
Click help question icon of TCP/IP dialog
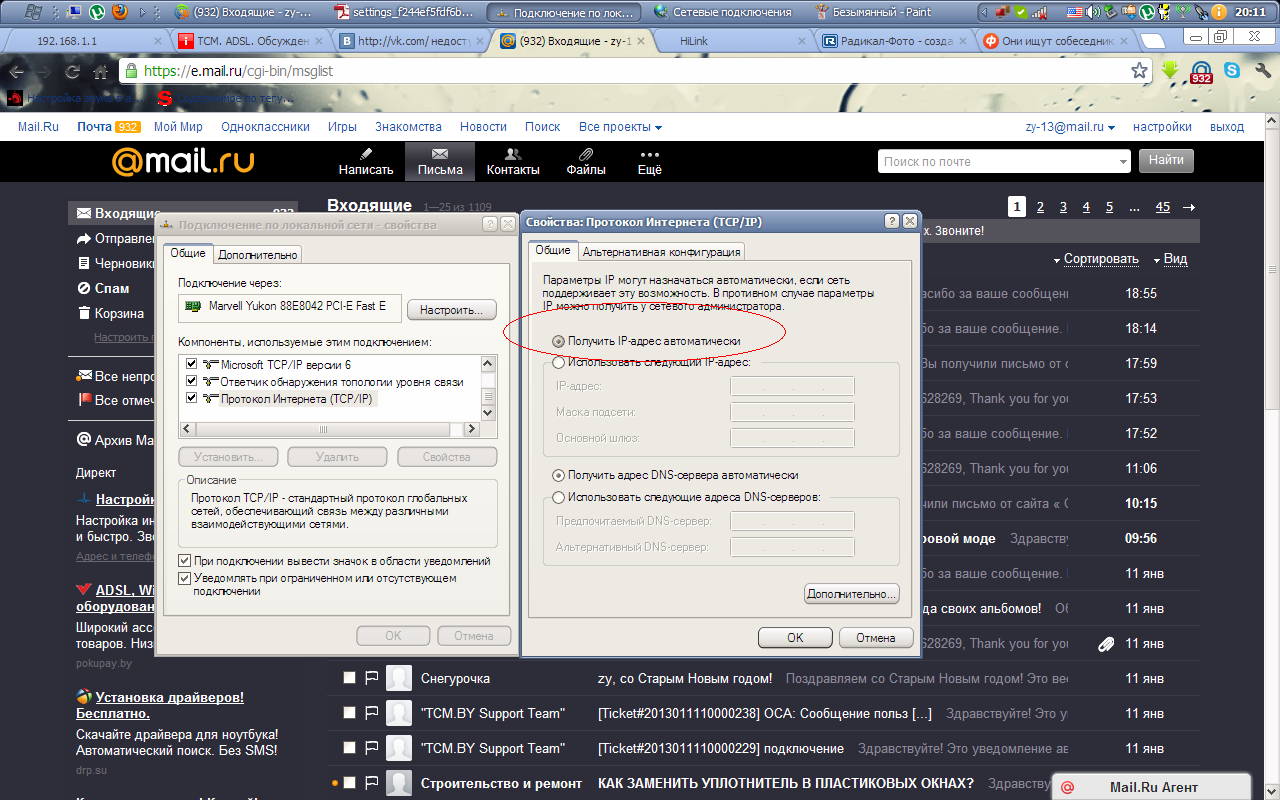point(892,221)
